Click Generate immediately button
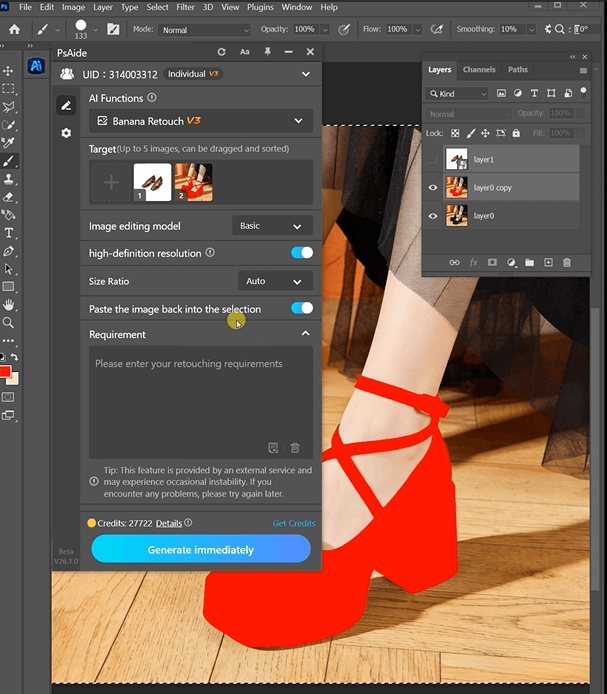The image size is (607, 694). (201, 549)
